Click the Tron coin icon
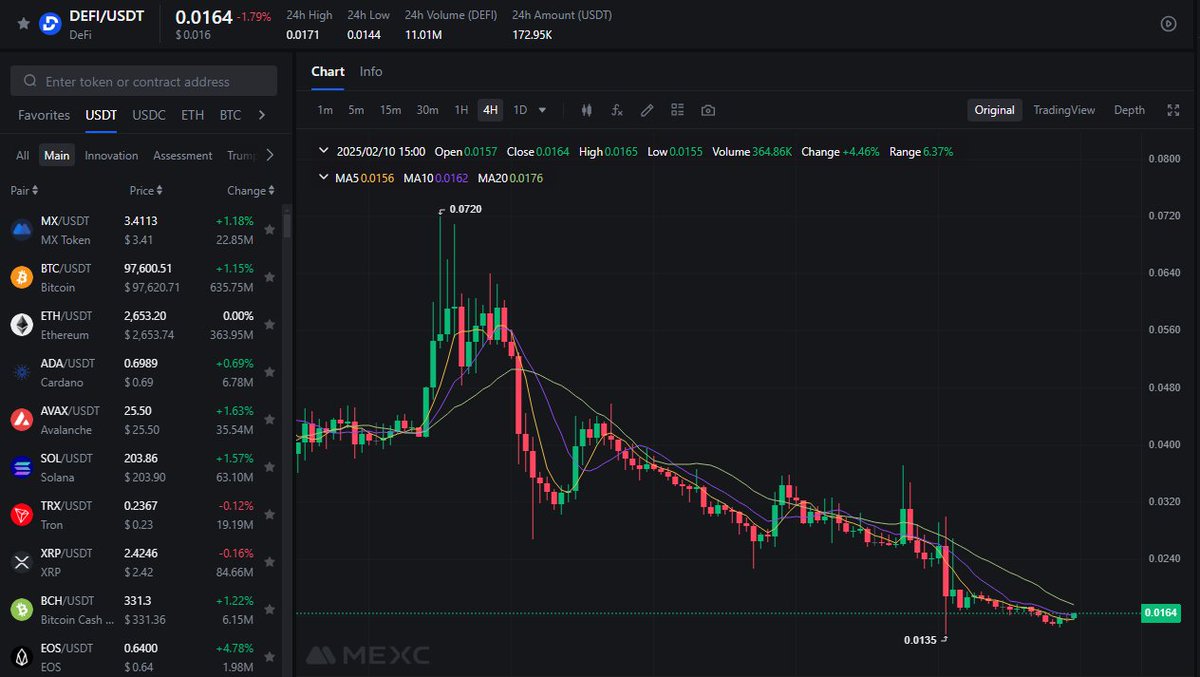Viewport: 1200px width, 677px height. pyautogui.click(x=22, y=515)
